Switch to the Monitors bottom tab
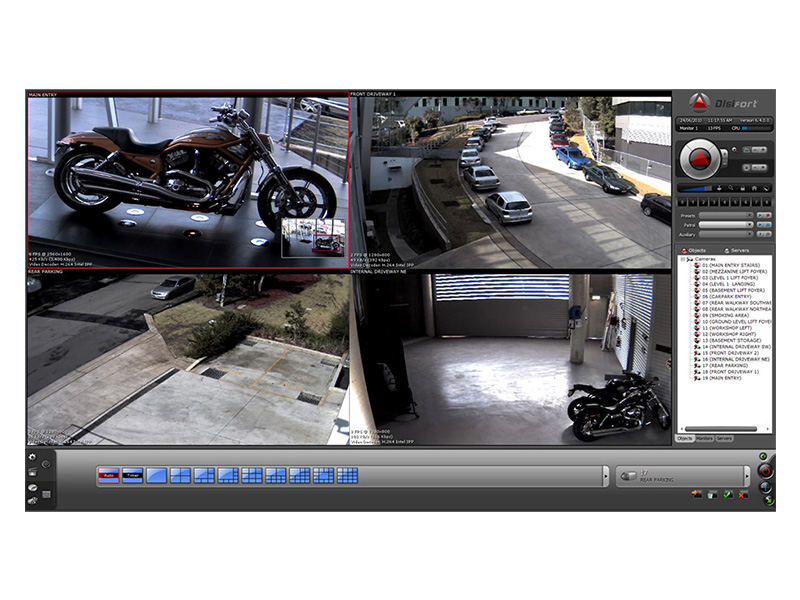The width and height of the screenshot is (800, 600). (x=704, y=439)
